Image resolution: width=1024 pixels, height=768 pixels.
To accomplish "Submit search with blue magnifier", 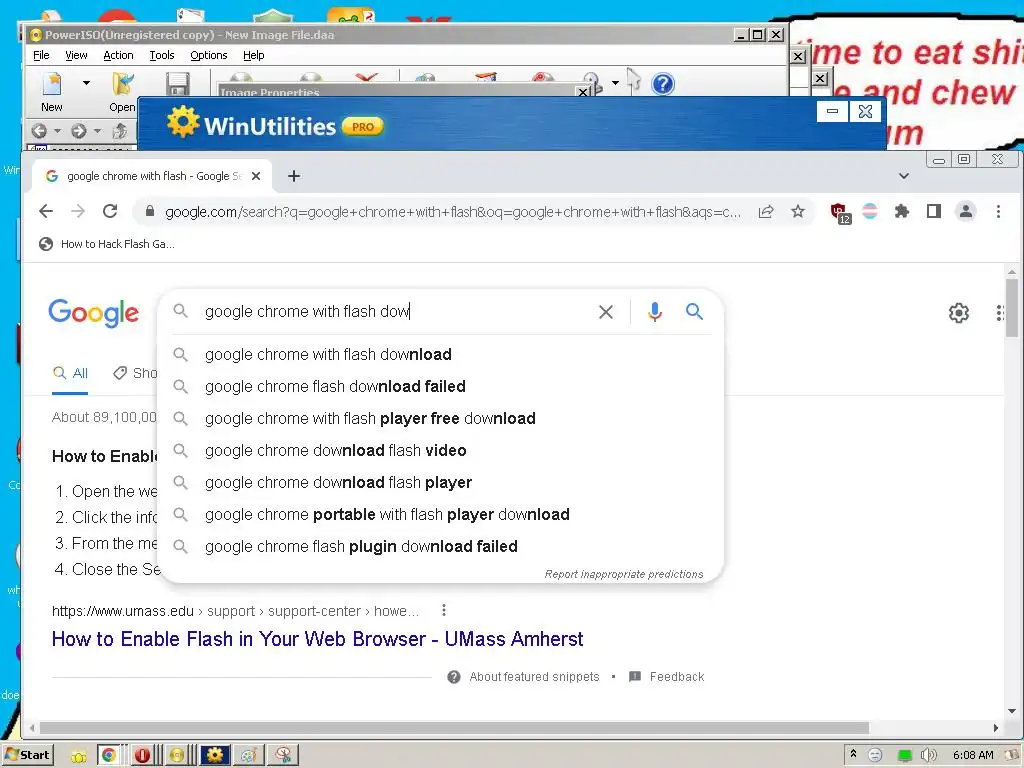I will [694, 312].
